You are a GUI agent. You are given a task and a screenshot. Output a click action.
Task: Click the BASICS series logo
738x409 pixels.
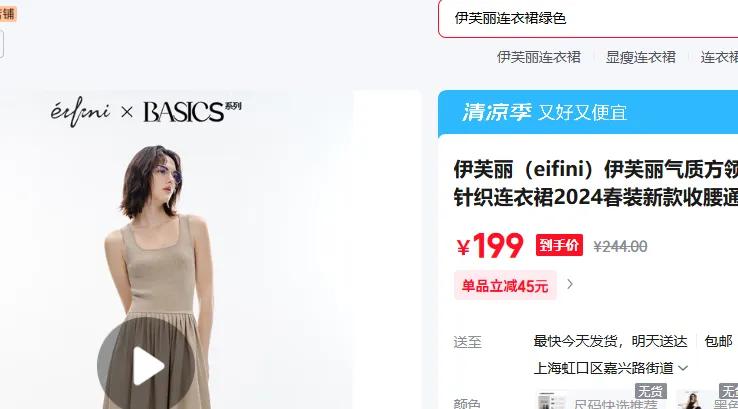click(192, 112)
